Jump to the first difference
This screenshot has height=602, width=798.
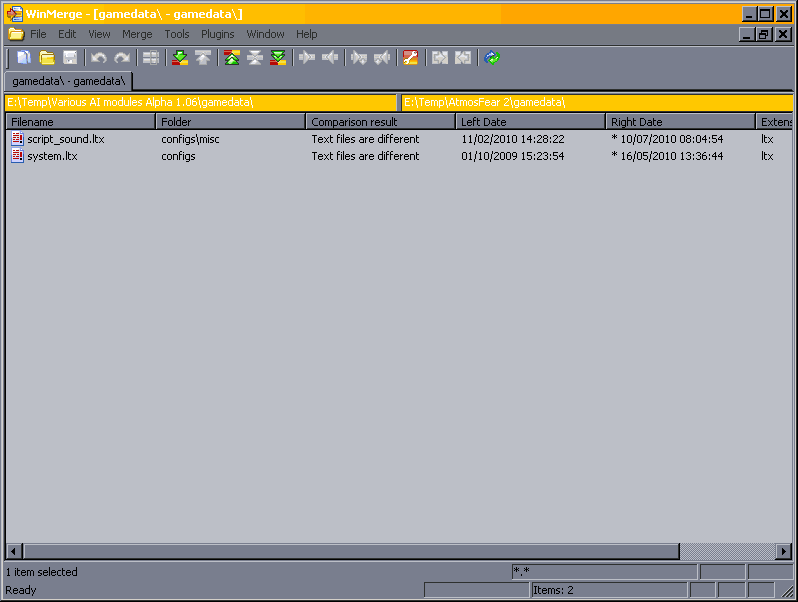point(232,58)
